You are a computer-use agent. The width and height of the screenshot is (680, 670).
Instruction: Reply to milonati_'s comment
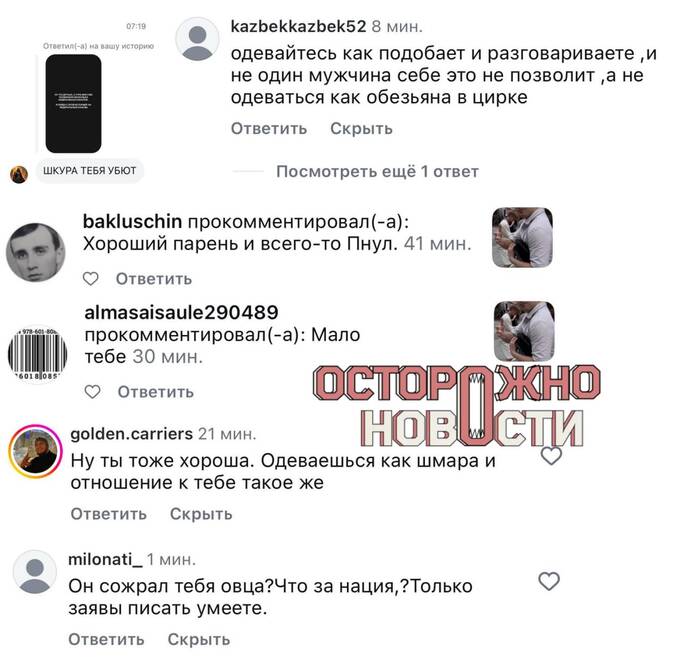point(106,639)
